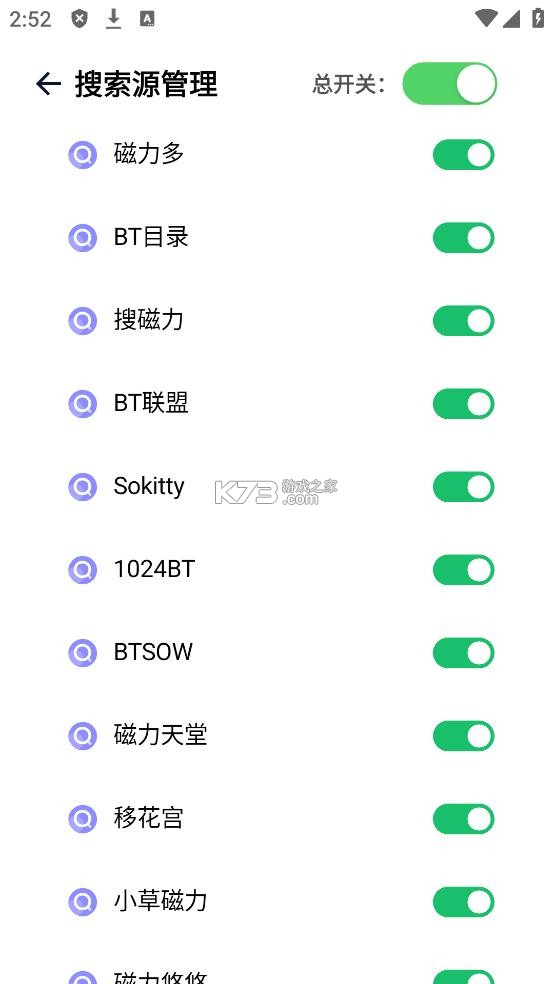Turn off the 总开关 master switch
This screenshot has height=984, width=554.
pyautogui.click(x=449, y=83)
